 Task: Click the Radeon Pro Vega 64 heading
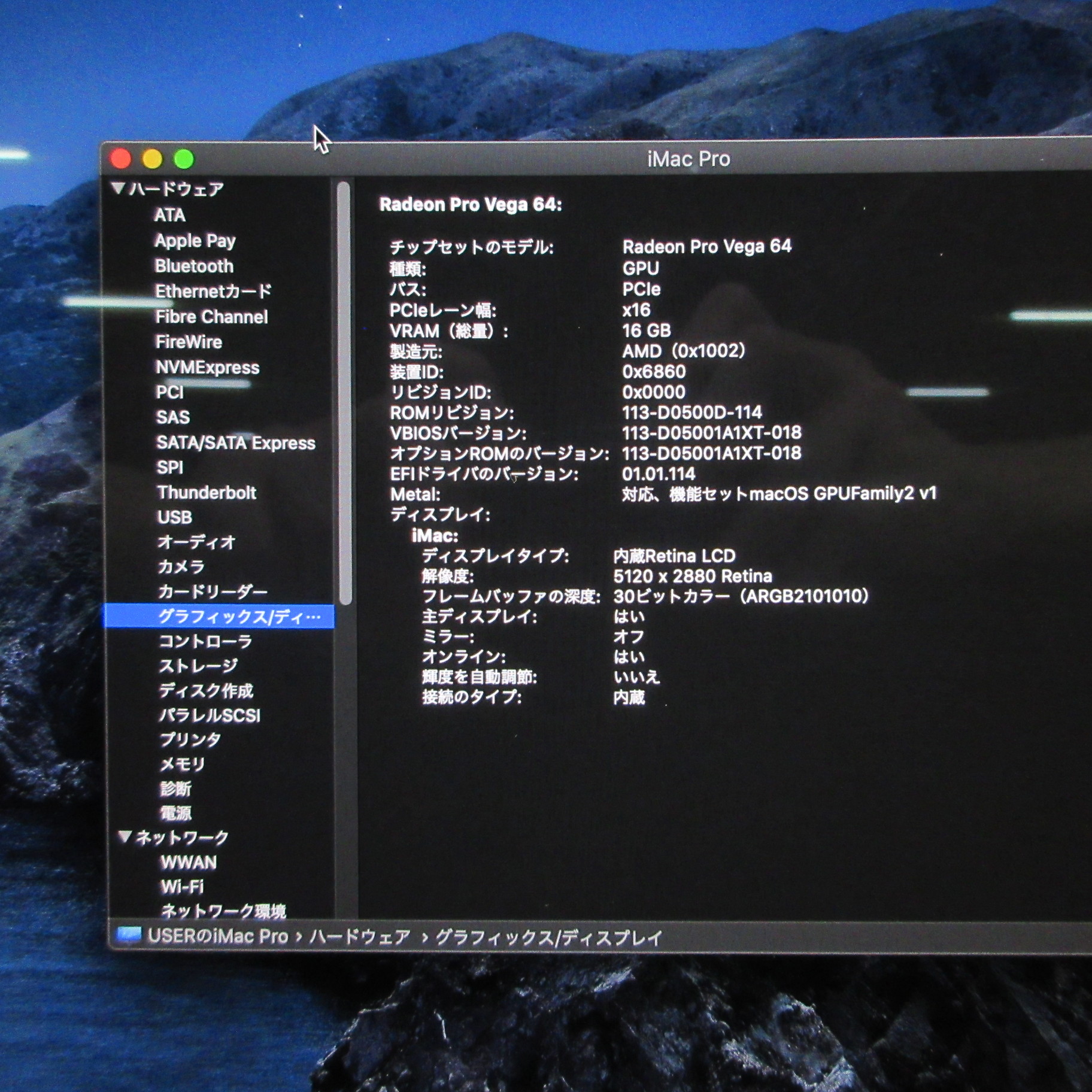(471, 205)
